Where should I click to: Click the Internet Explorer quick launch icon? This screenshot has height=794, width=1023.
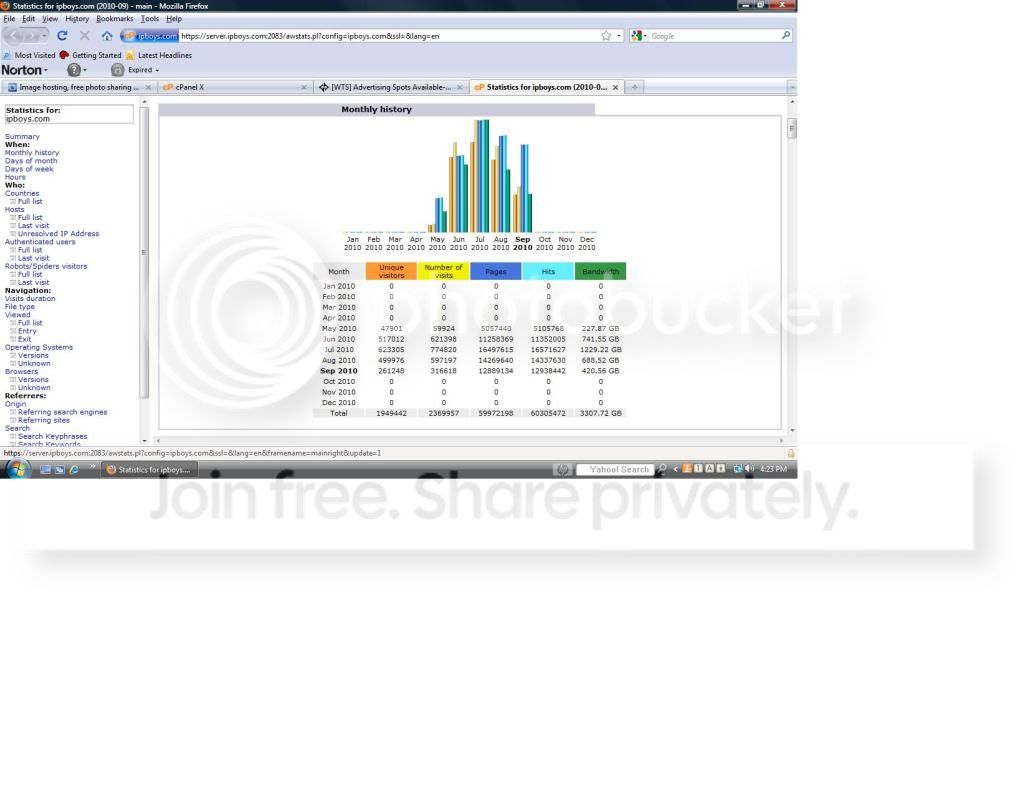coord(74,469)
